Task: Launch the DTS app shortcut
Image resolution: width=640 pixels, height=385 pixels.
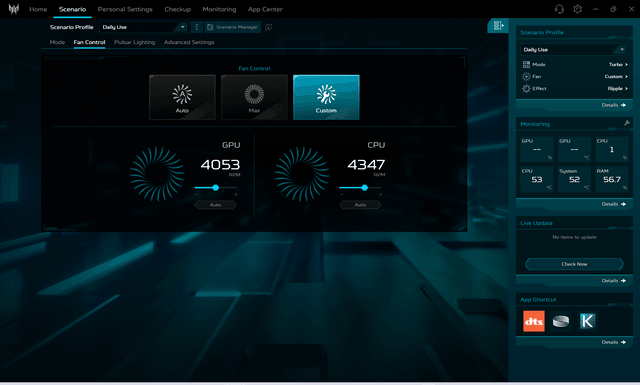Action: tap(533, 321)
